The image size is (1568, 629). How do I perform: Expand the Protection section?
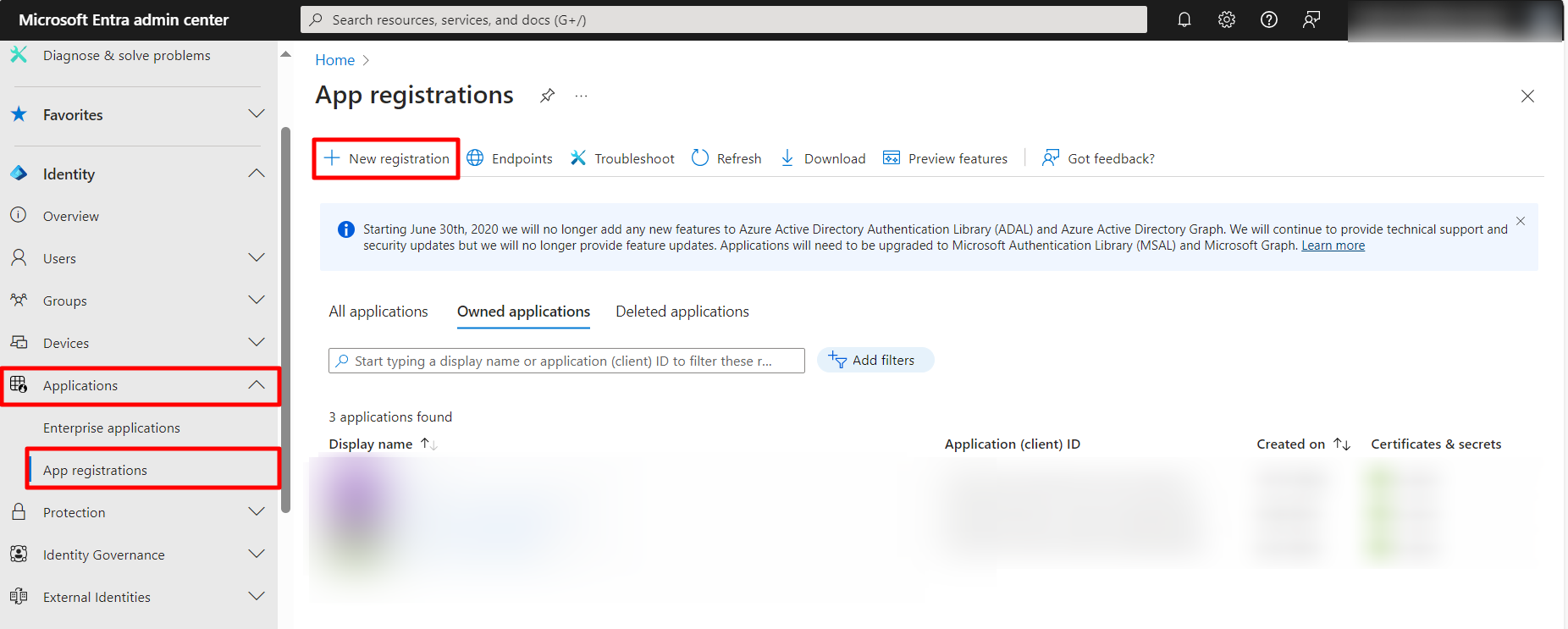point(257,511)
